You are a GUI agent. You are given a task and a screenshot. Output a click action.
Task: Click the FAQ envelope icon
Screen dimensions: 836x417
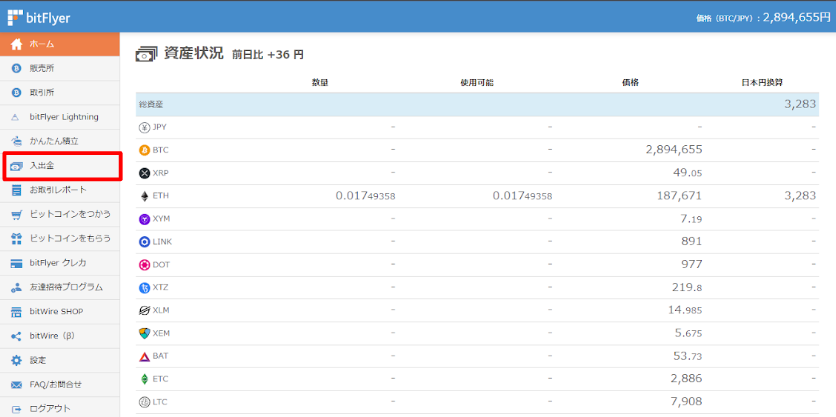point(17,384)
